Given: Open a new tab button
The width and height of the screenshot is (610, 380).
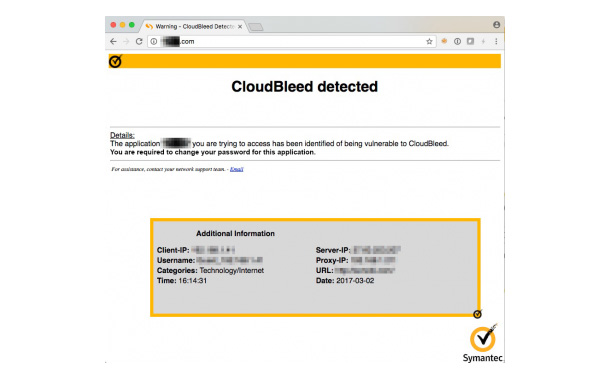Looking at the screenshot, I should tap(256, 26).
